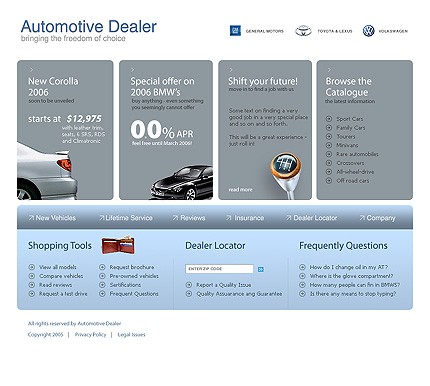The image size is (430, 386).
Task: Click the Toyota & Lexus logo icon
Action: tap(303, 31)
